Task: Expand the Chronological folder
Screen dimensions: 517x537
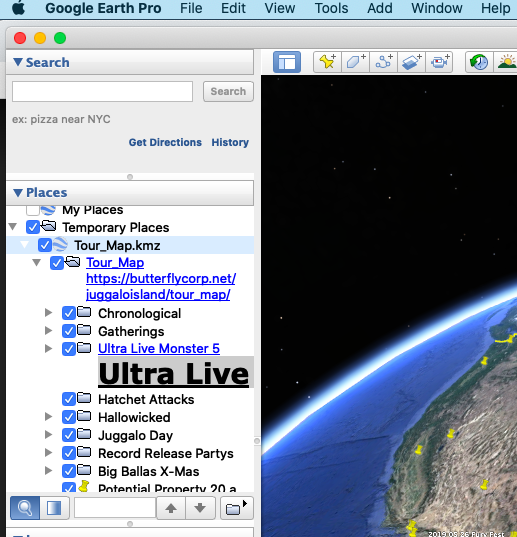Action: pyautogui.click(x=49, y=312)
